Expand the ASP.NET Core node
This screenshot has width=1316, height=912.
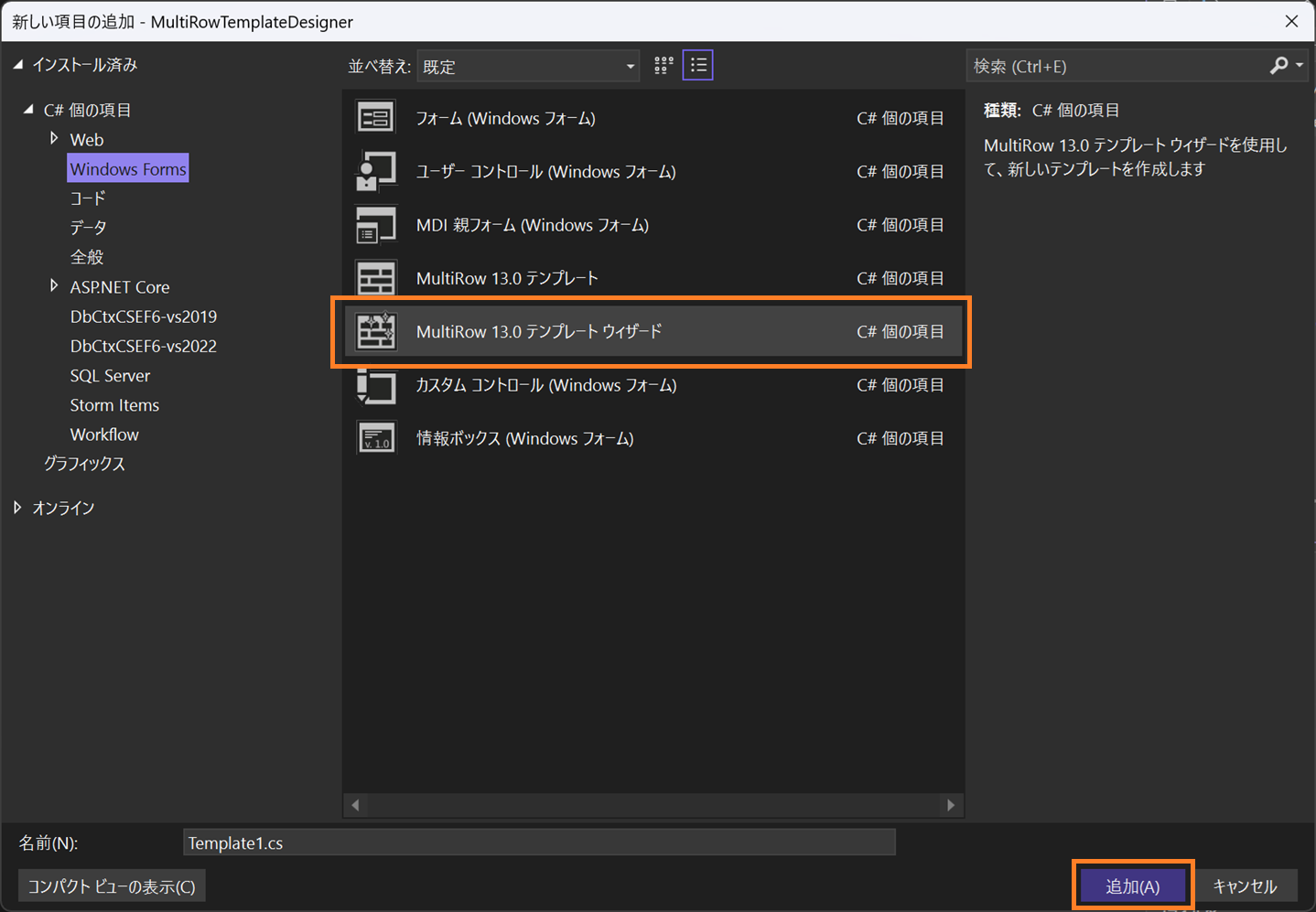[x=54, y=286]
